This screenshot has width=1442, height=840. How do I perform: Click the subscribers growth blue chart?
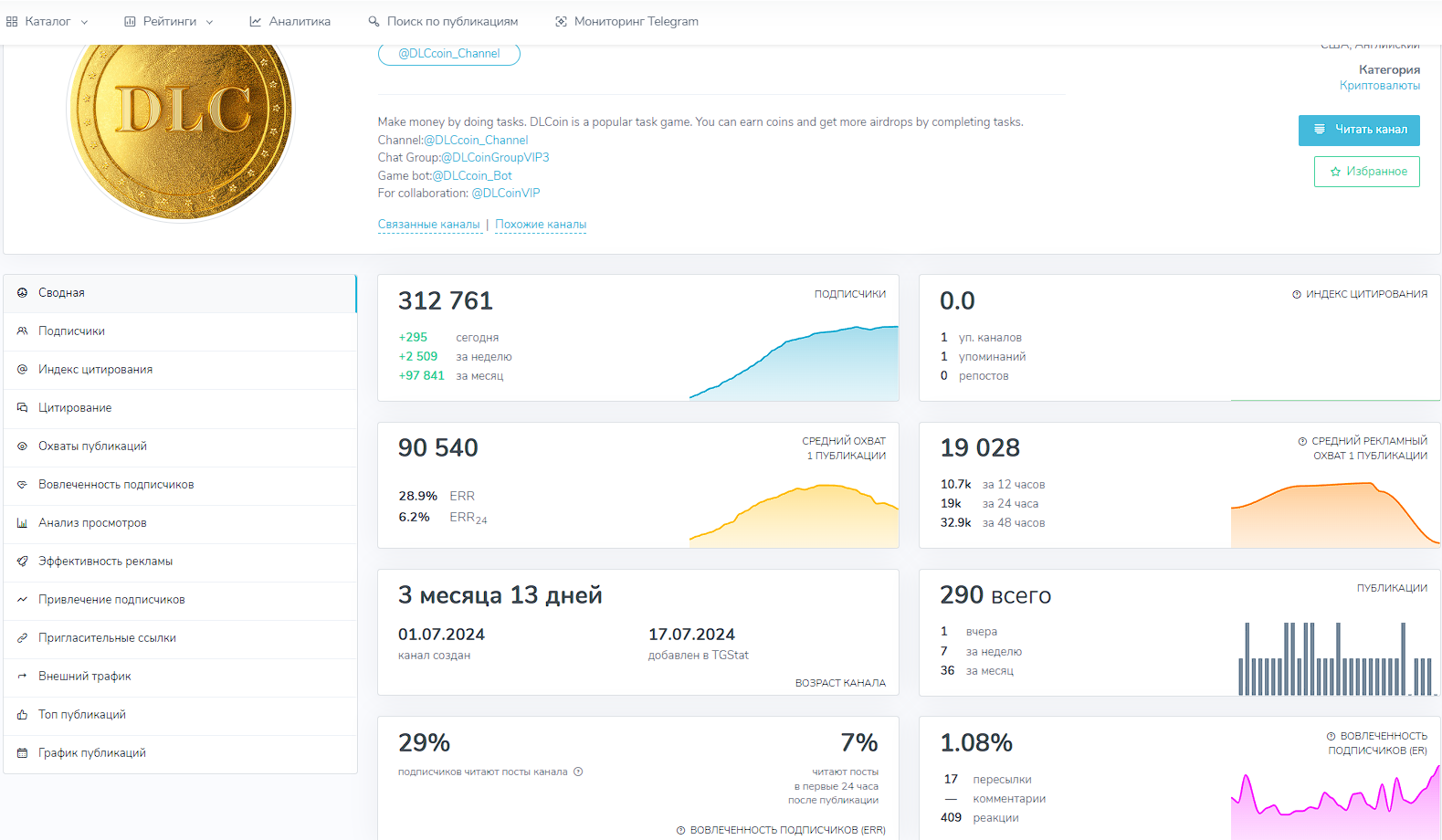(x=794, y=362)
